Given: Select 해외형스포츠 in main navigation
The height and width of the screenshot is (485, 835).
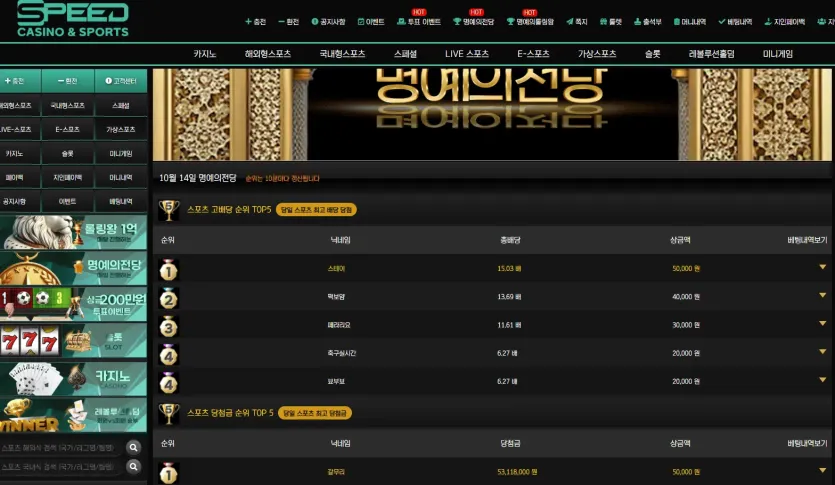Looking at the screenshot, I should [268, 54].
